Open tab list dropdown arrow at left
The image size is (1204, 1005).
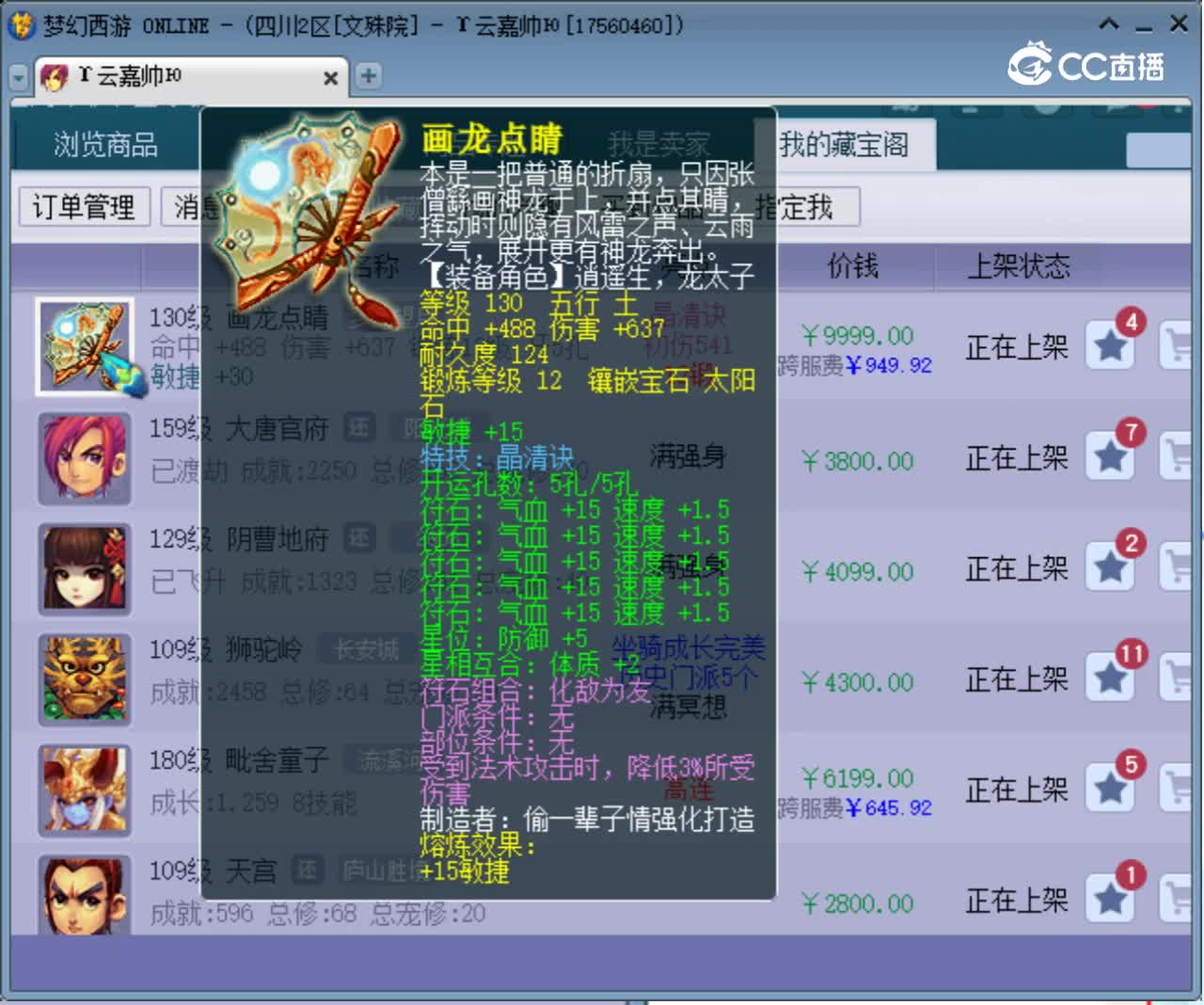point(19,77)
